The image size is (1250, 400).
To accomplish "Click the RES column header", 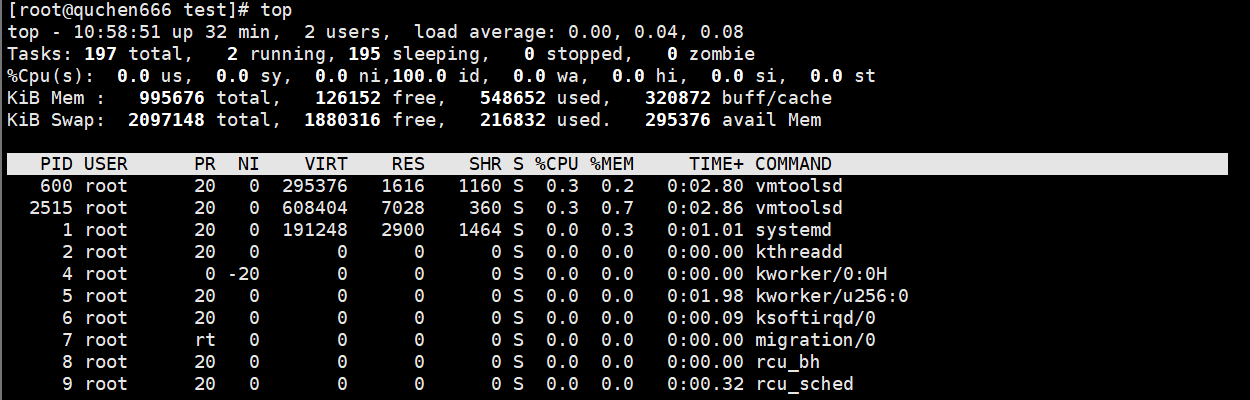I will pyautogui.click(x=408, y=164).
